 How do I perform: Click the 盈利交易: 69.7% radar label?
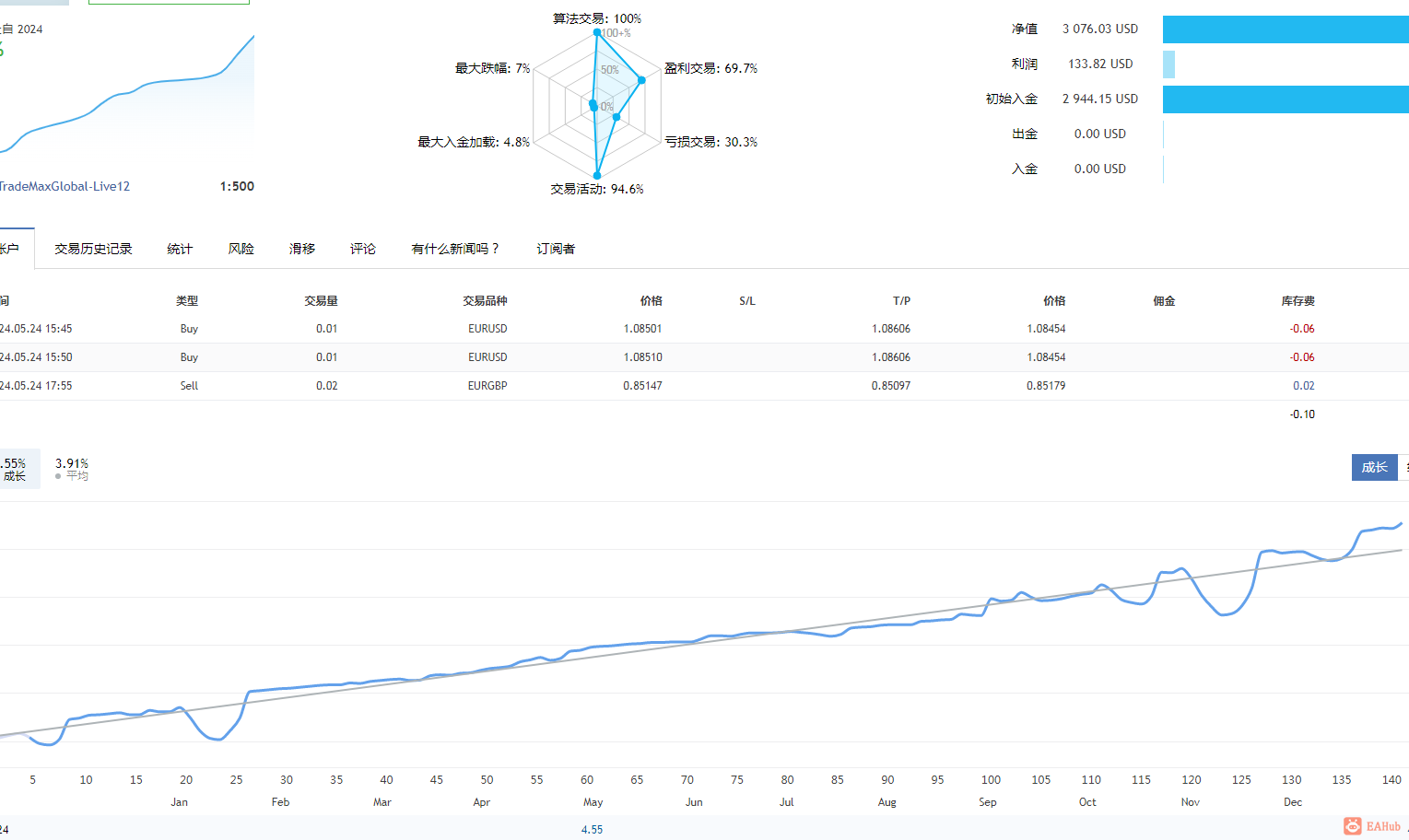click(710, 68)
